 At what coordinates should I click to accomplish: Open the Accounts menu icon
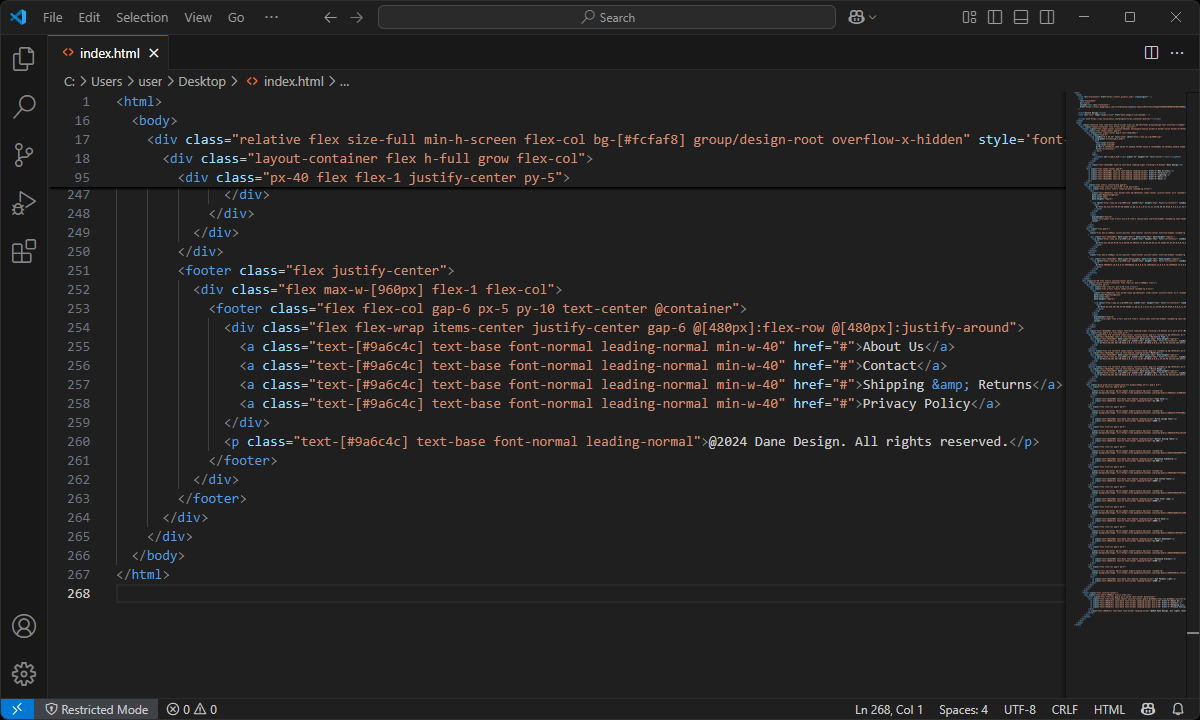point(24,626)
